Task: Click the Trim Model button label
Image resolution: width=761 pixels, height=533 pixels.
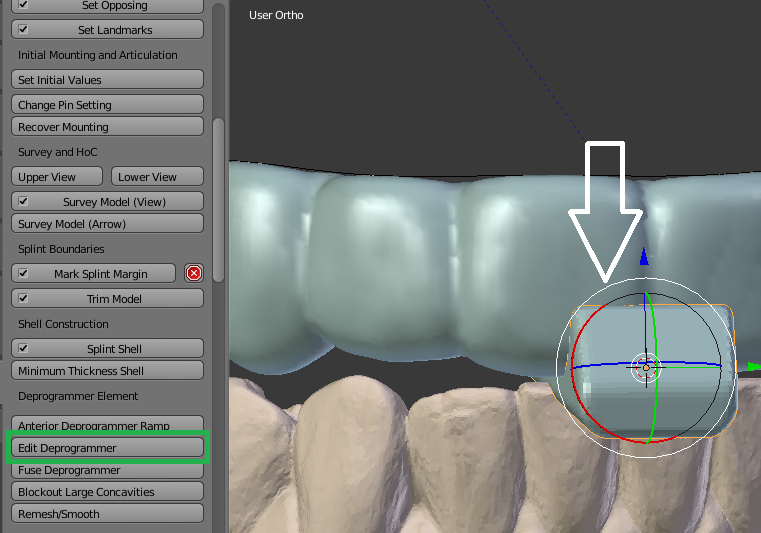Action: (114, 299)
